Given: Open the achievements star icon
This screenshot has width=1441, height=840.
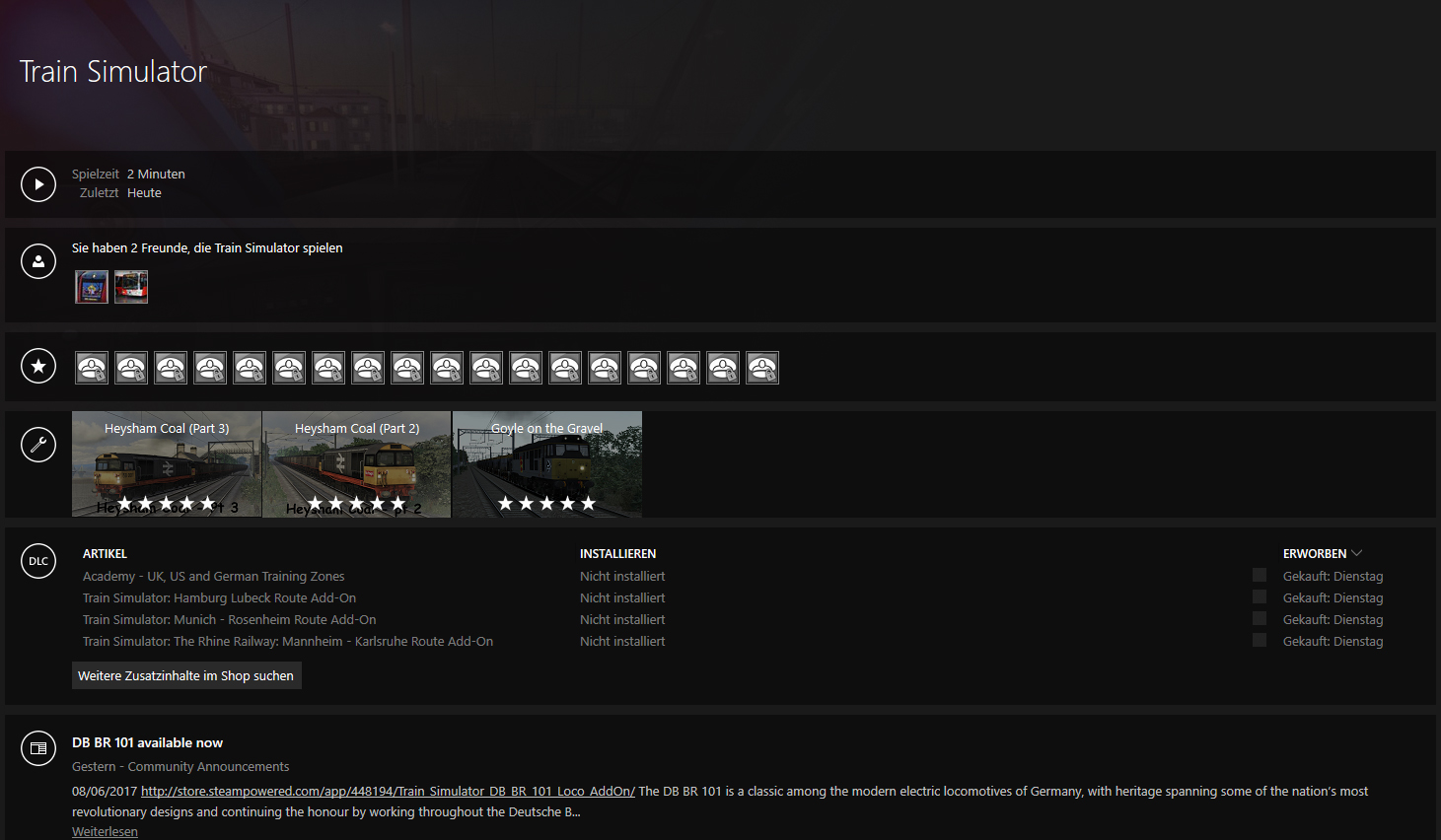Looking at the screenshot, I should click(38, 367).
